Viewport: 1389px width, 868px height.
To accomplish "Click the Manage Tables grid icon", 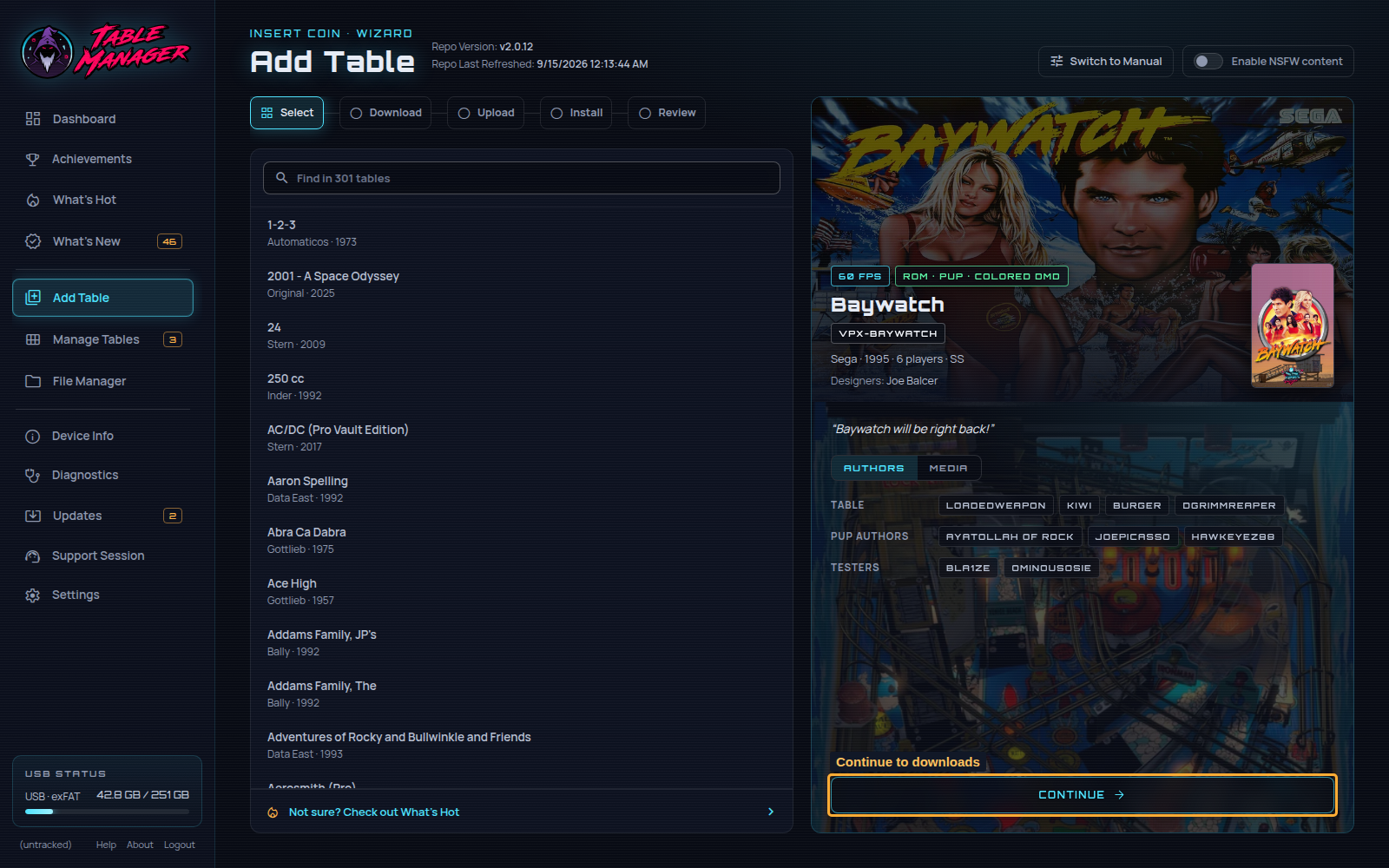I will (33, 339).
